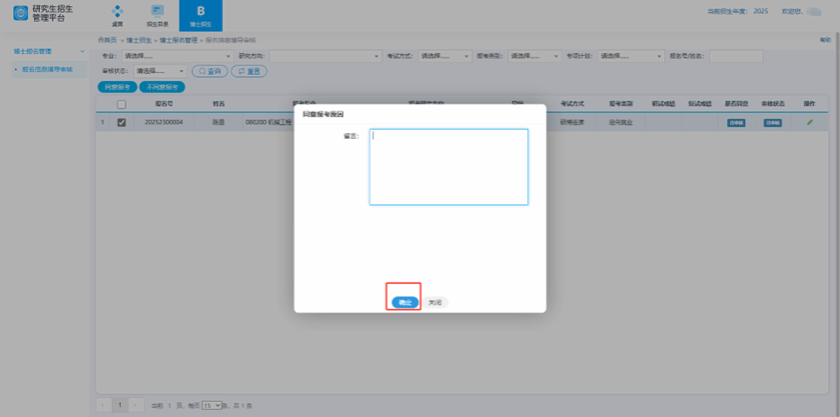
Task: Click the 关闭 button in dialog
Action: [434, 302]
